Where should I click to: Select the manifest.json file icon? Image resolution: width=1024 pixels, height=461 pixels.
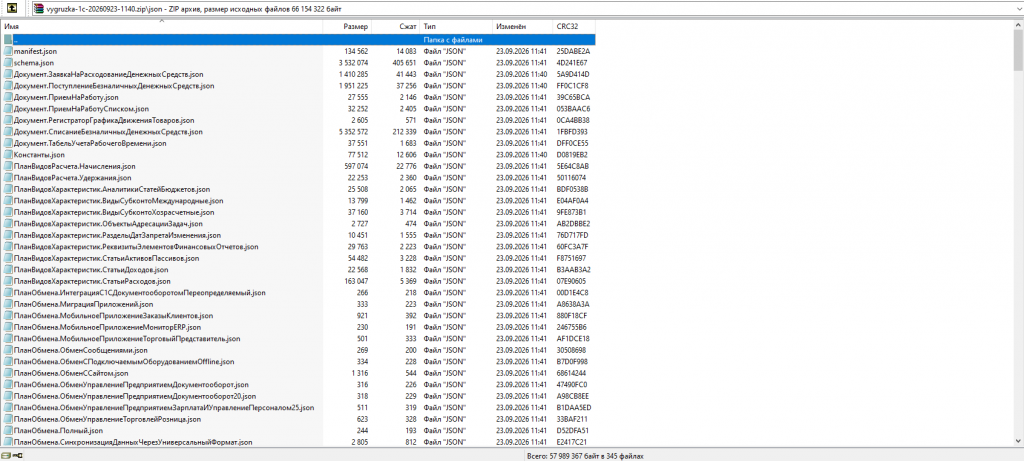click(x=8, y=51)
